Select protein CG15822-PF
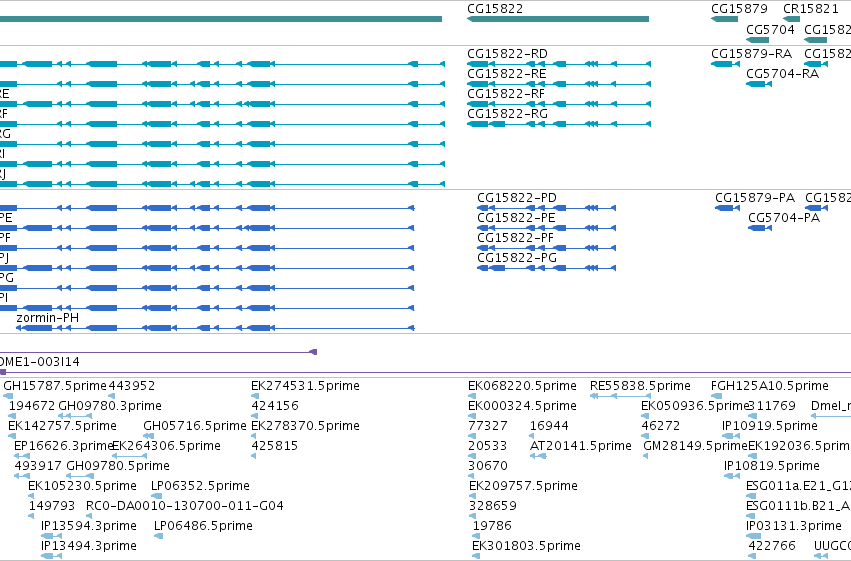Screen dimensions: 851x561 (547, 248)
